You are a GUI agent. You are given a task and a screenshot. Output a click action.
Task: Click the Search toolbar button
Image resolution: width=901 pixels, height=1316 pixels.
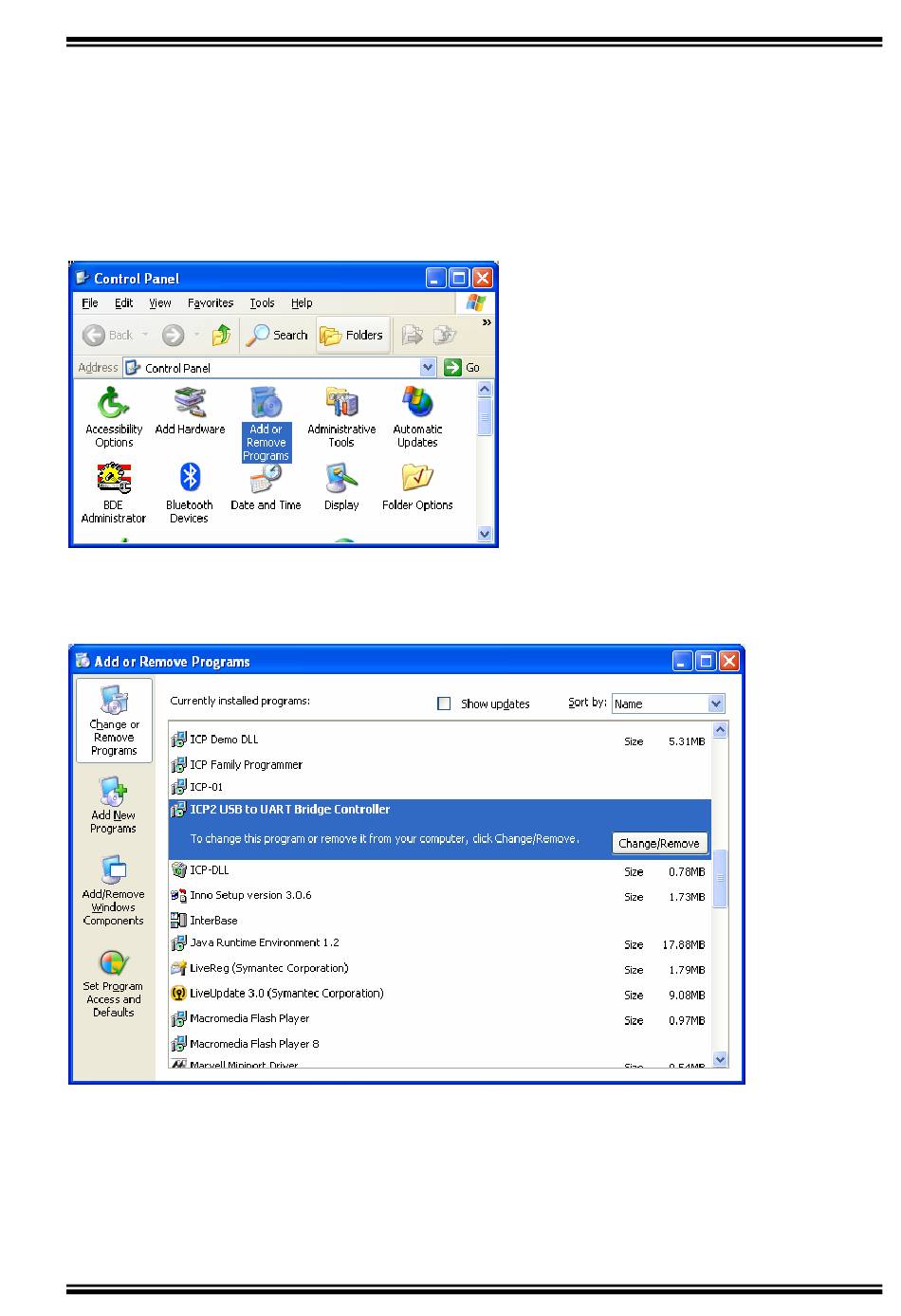click(277, 335)
